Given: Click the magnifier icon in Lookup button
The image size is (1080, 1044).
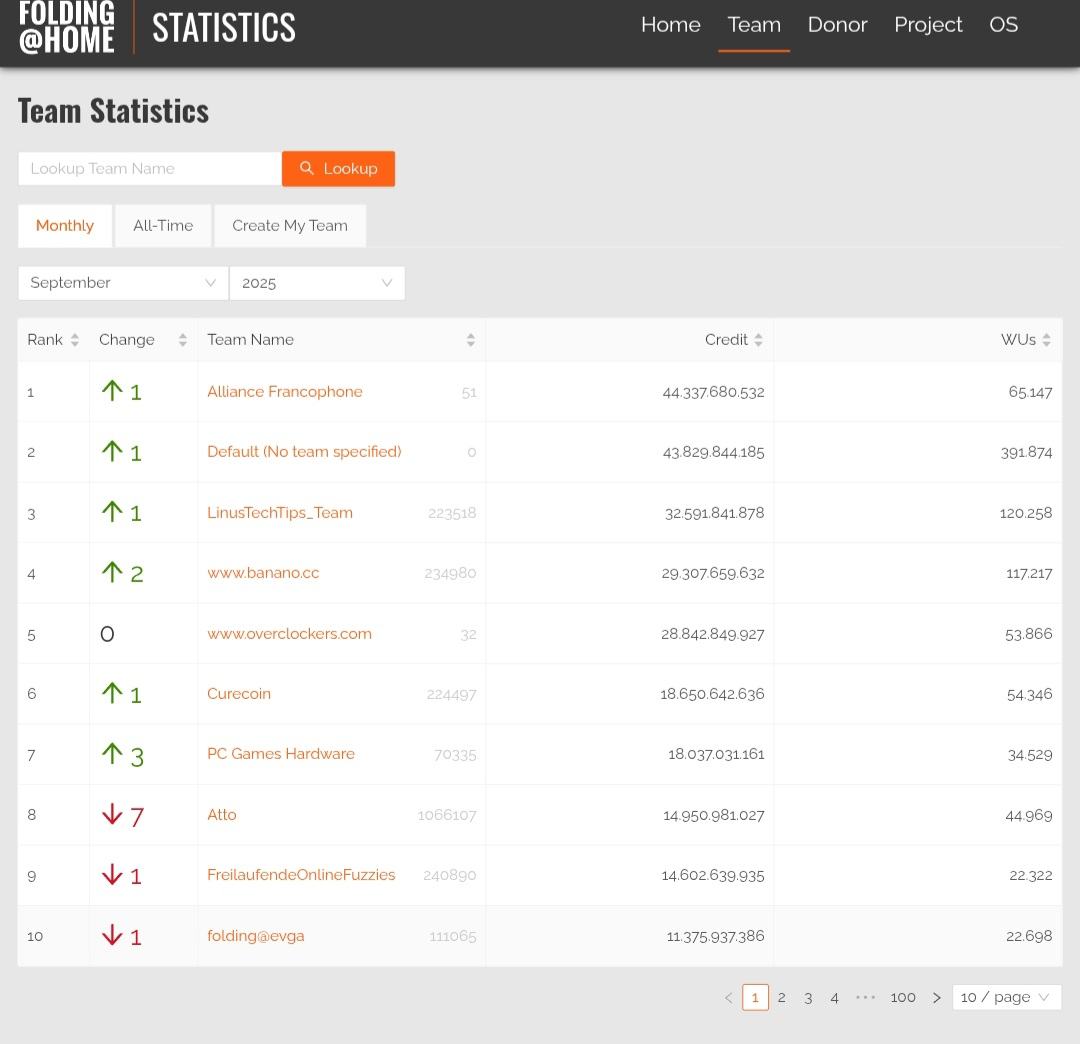Looking at the screenshot, I should (307, 168).
